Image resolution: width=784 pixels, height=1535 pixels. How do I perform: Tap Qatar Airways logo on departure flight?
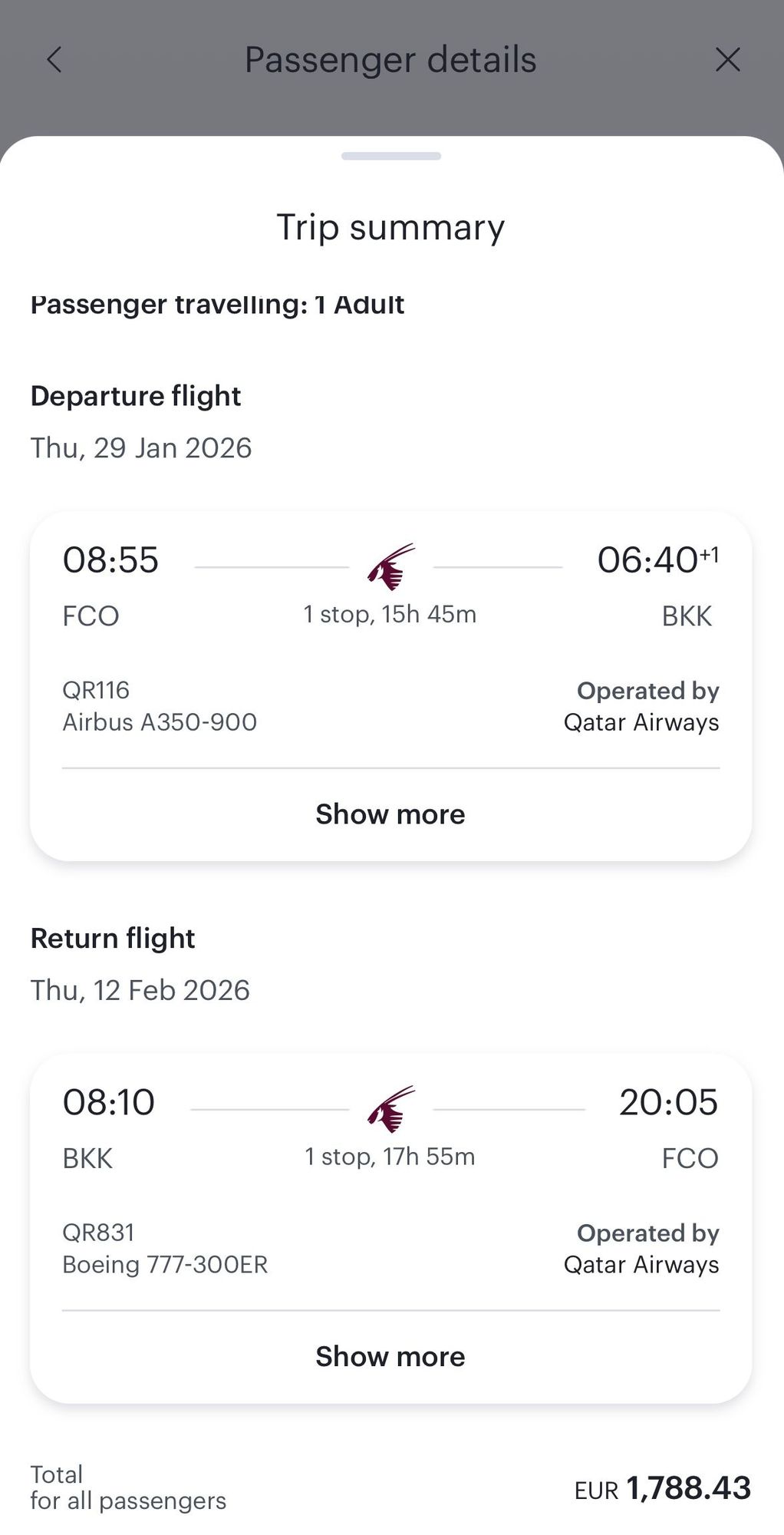pos(391,567)
